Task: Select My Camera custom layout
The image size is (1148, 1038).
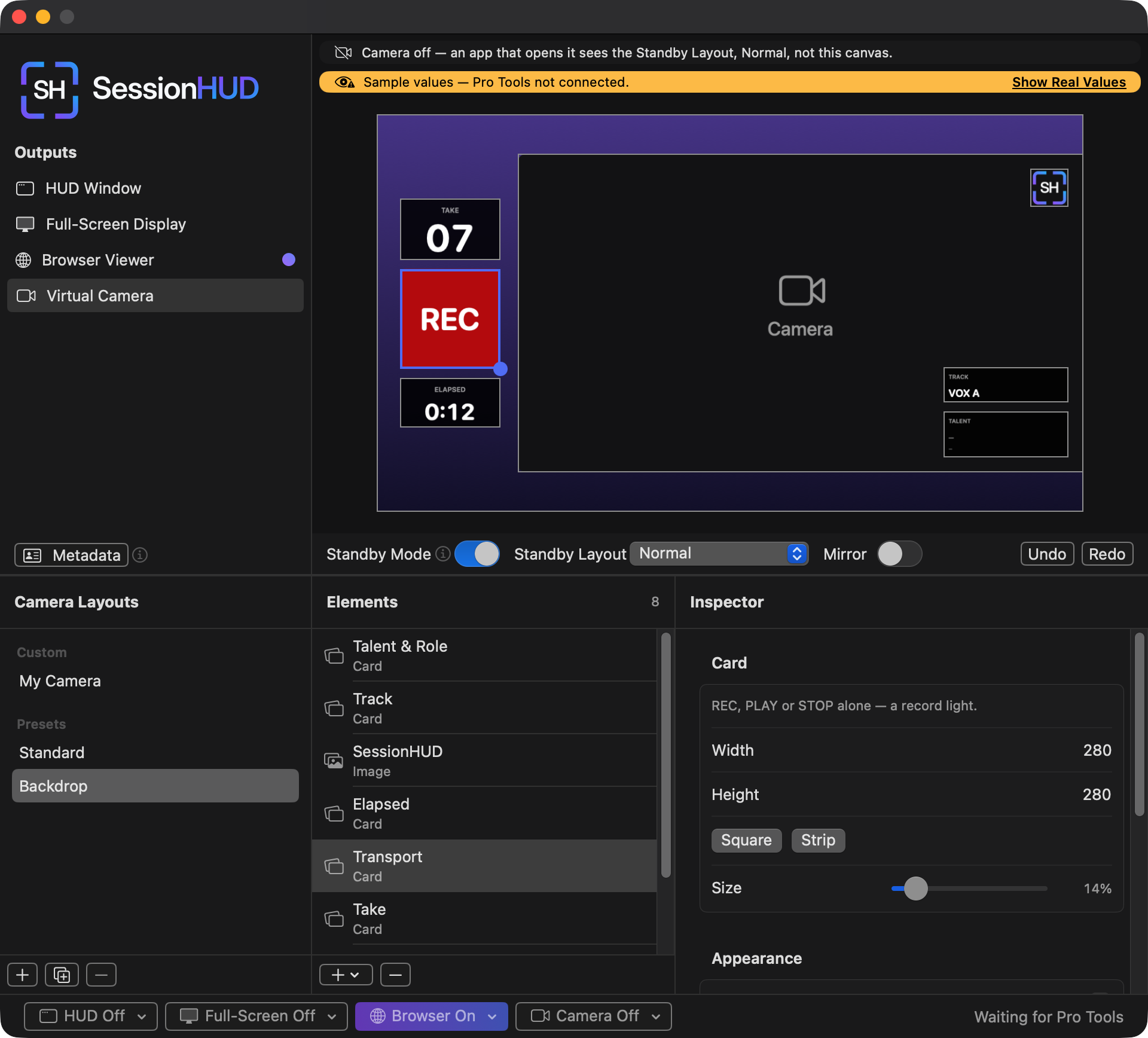Action: click(x=155, y=681)
